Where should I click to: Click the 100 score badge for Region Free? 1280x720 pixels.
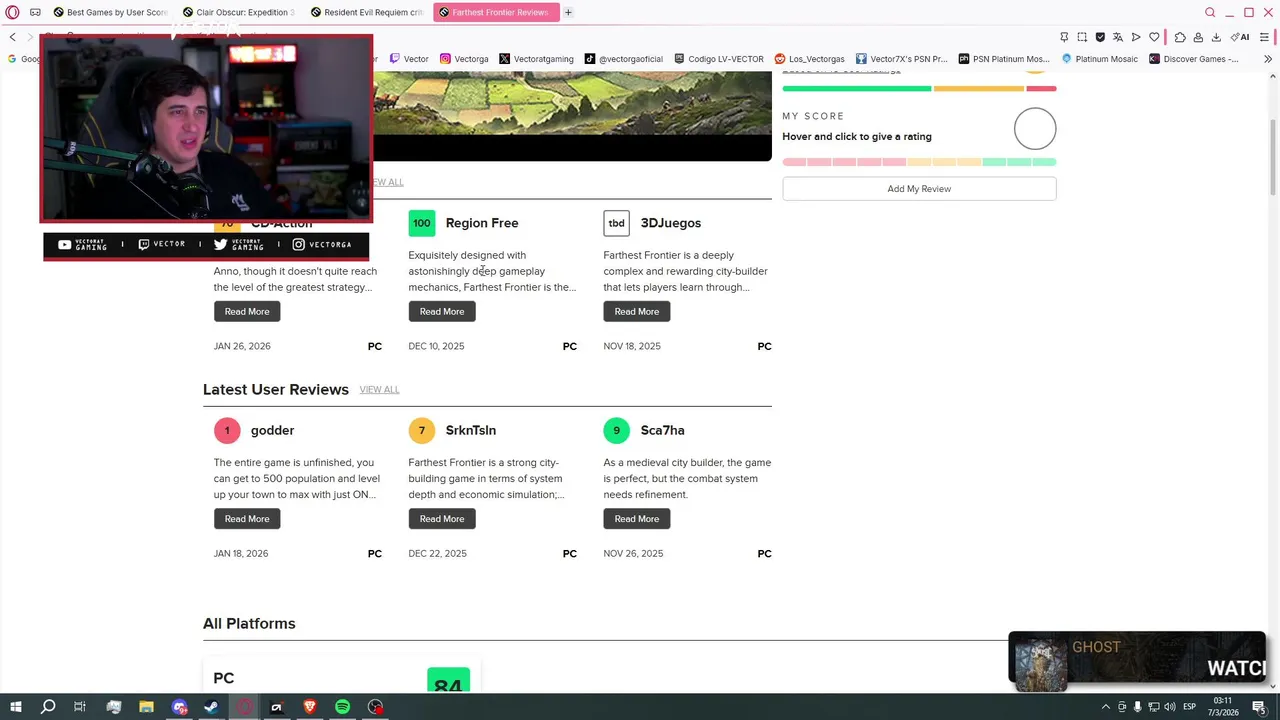(x=422, y=223)
